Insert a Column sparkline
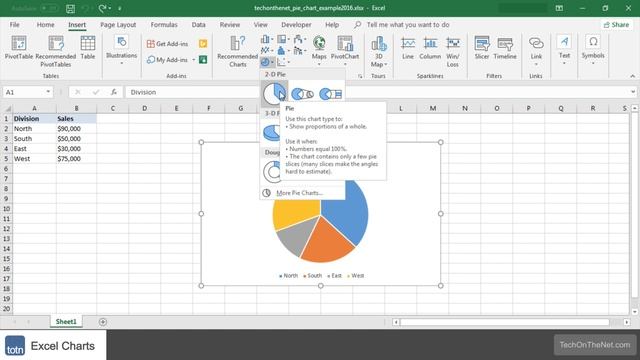Screen dimensions: 640x360 coord(430,48)
